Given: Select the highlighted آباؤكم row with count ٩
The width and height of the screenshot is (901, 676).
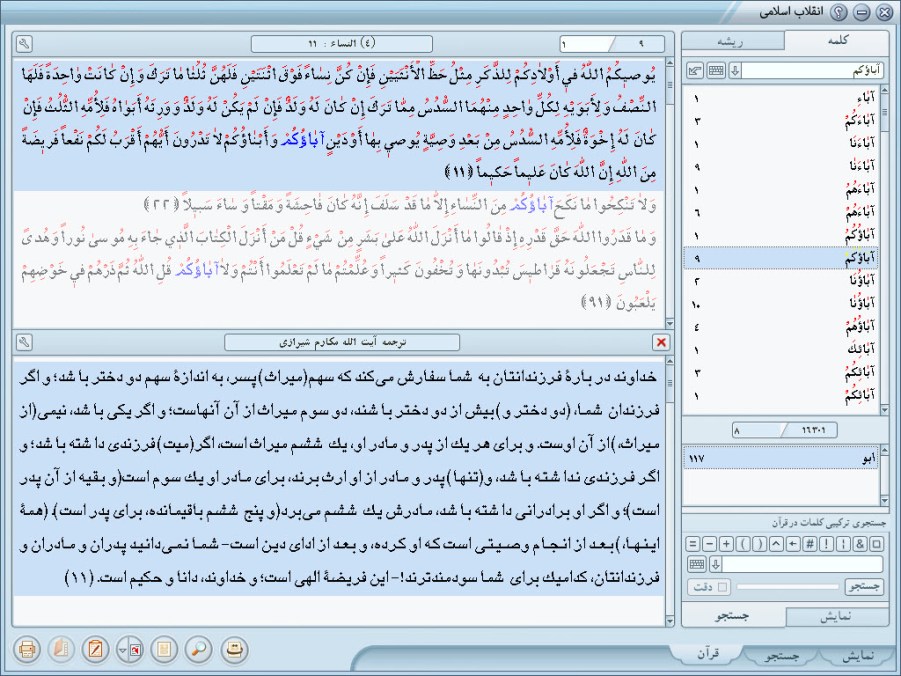Looking at the screenshot, I should (x=780, y=259).
